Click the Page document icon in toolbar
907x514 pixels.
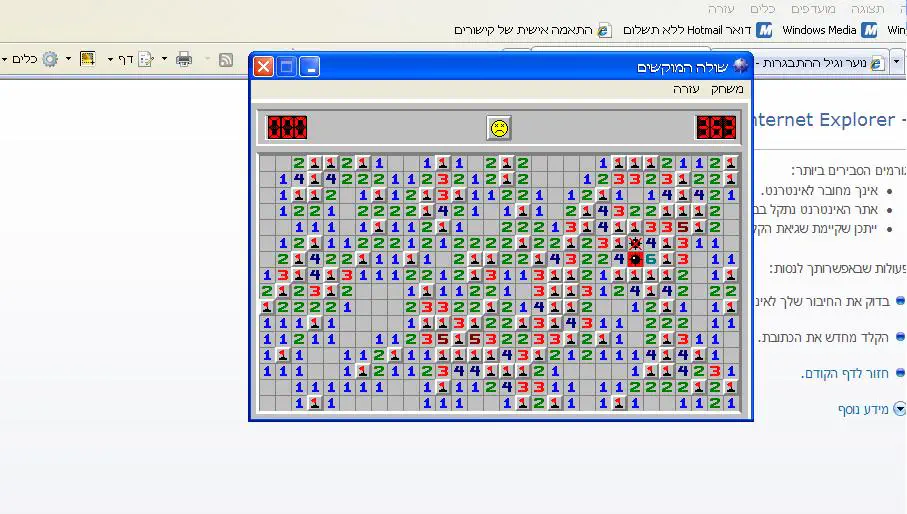145,59
